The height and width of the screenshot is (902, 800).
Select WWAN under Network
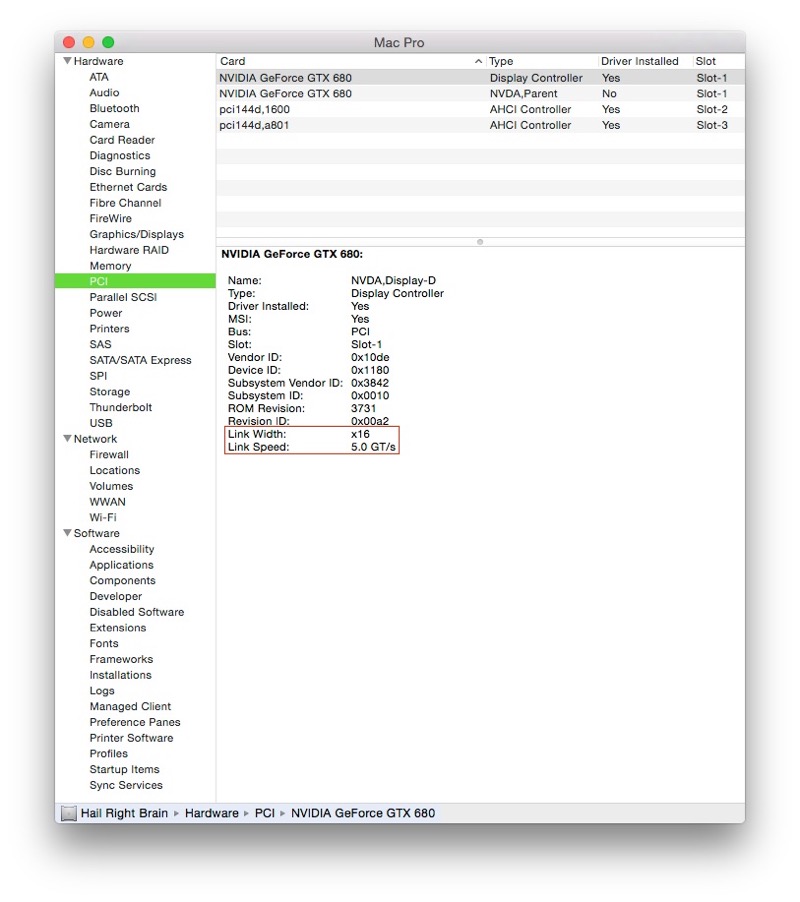coord(107,502)
